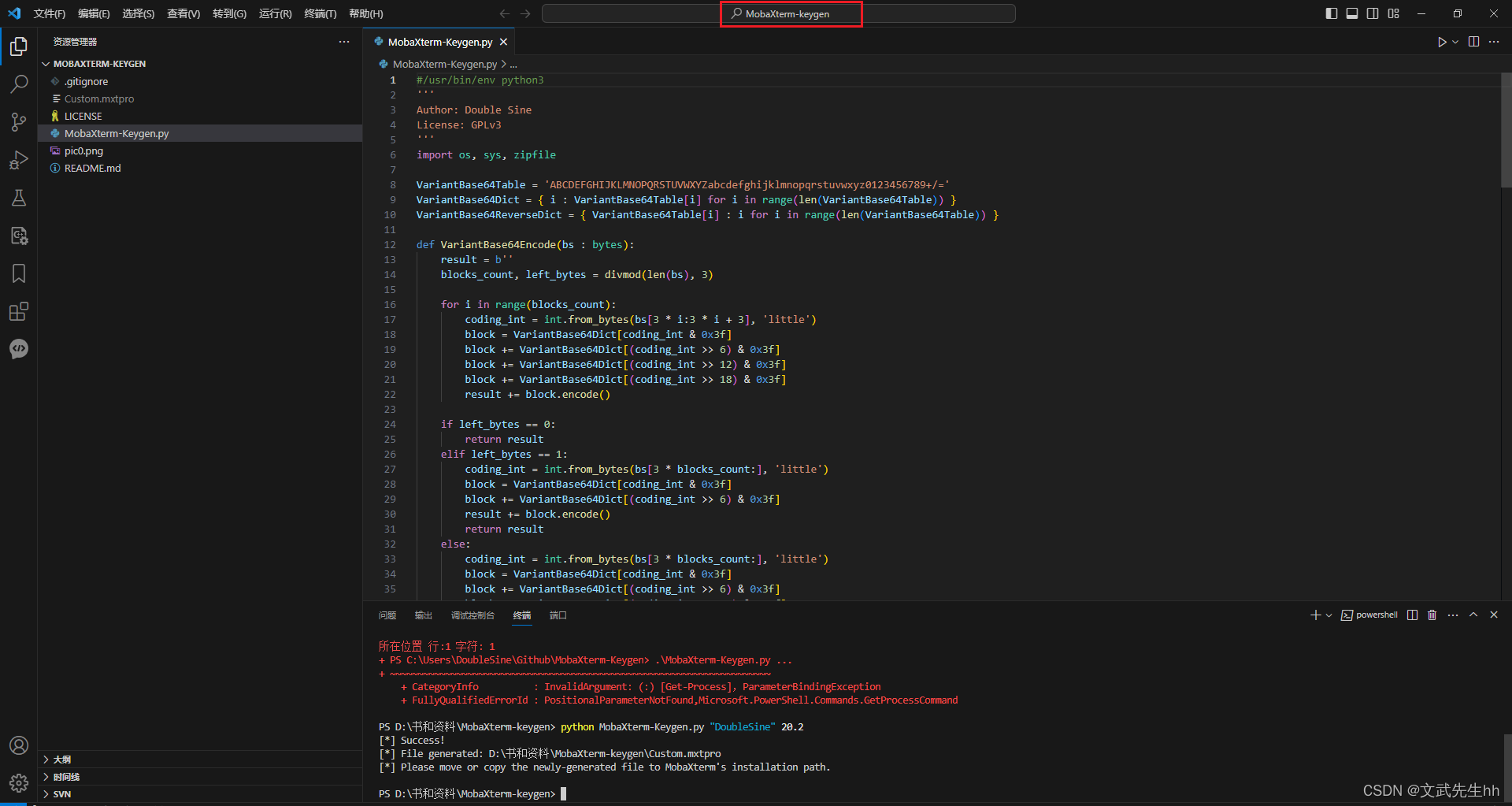Switch to the 输出 panel tab
This screenshot has height=806, width=1512.
click(424, 615)
